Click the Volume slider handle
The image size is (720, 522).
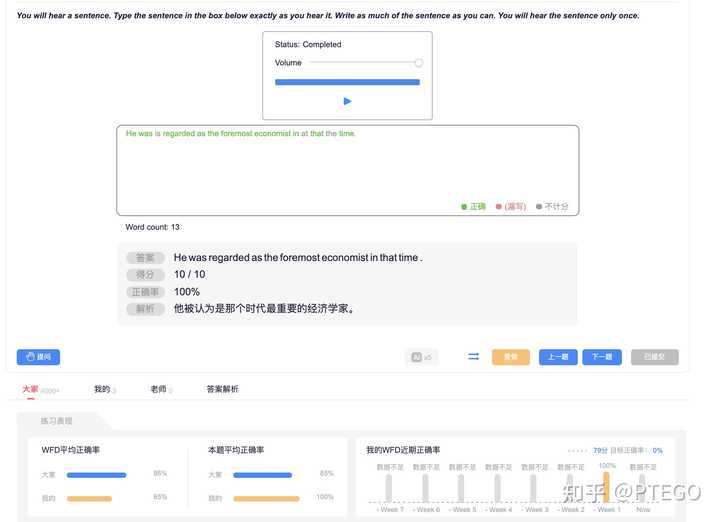pyautogui.click(x=418, y=63)
